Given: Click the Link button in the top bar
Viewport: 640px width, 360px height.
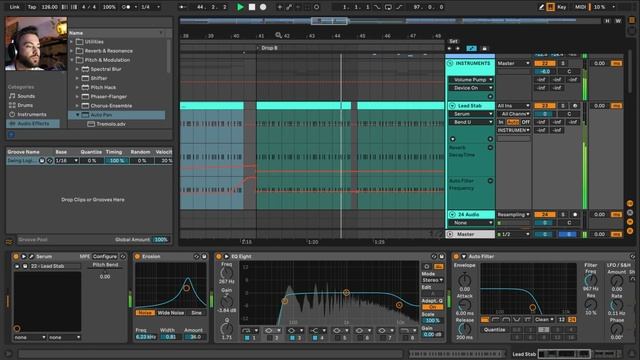Looking at the screenshot, I should (x=15, y=7).
